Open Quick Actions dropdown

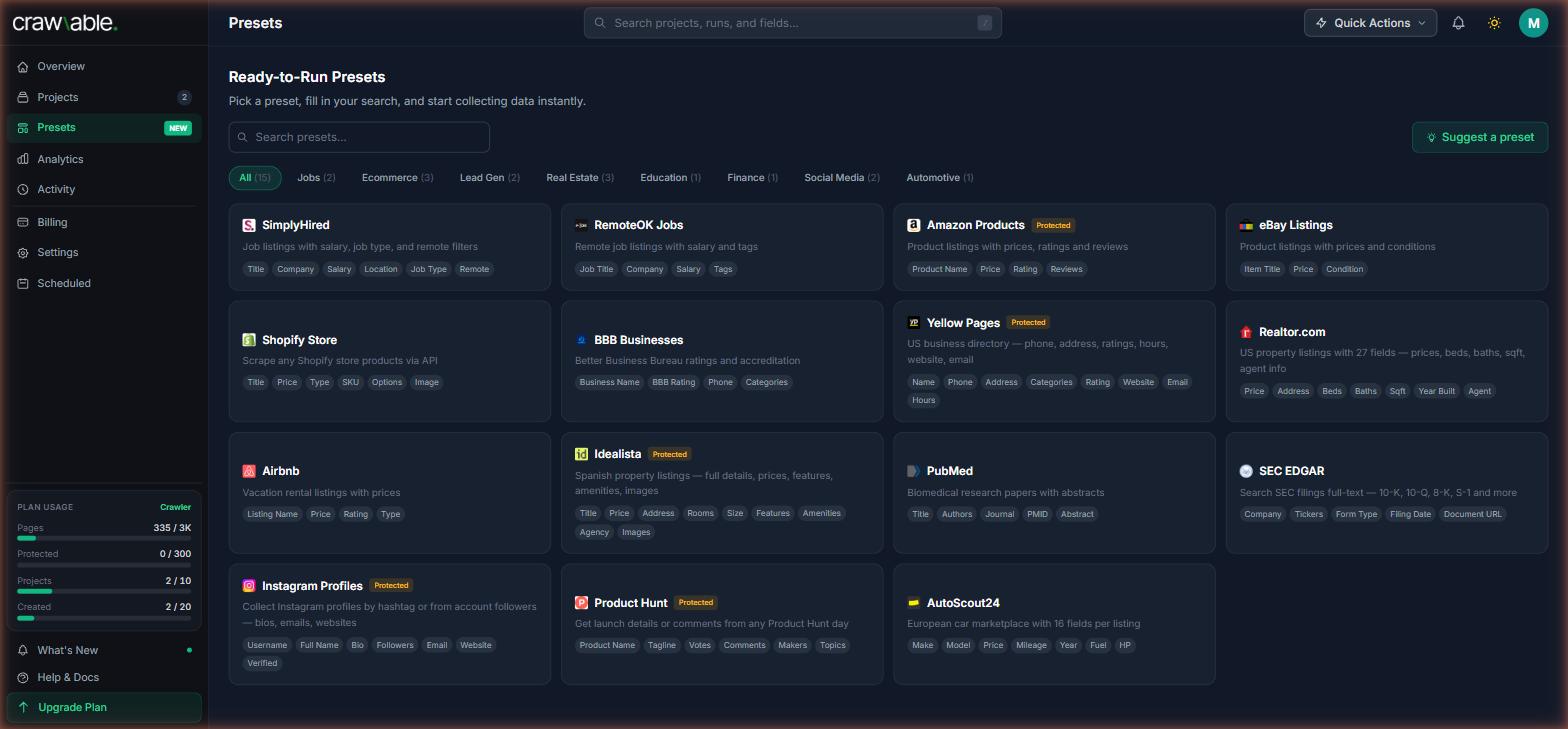pos(1370,23)
